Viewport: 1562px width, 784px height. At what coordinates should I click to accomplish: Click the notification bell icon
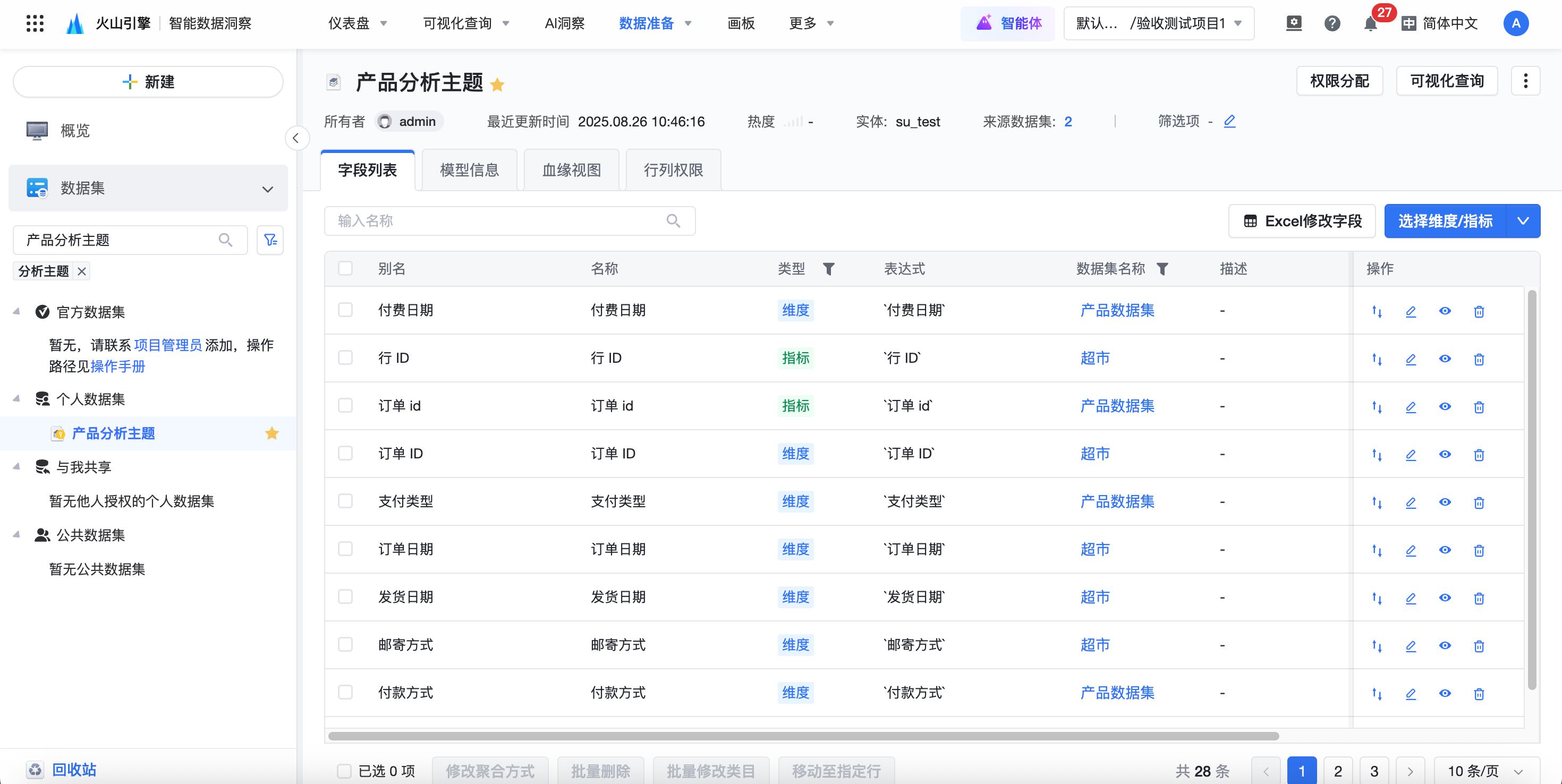(1370, 24)
